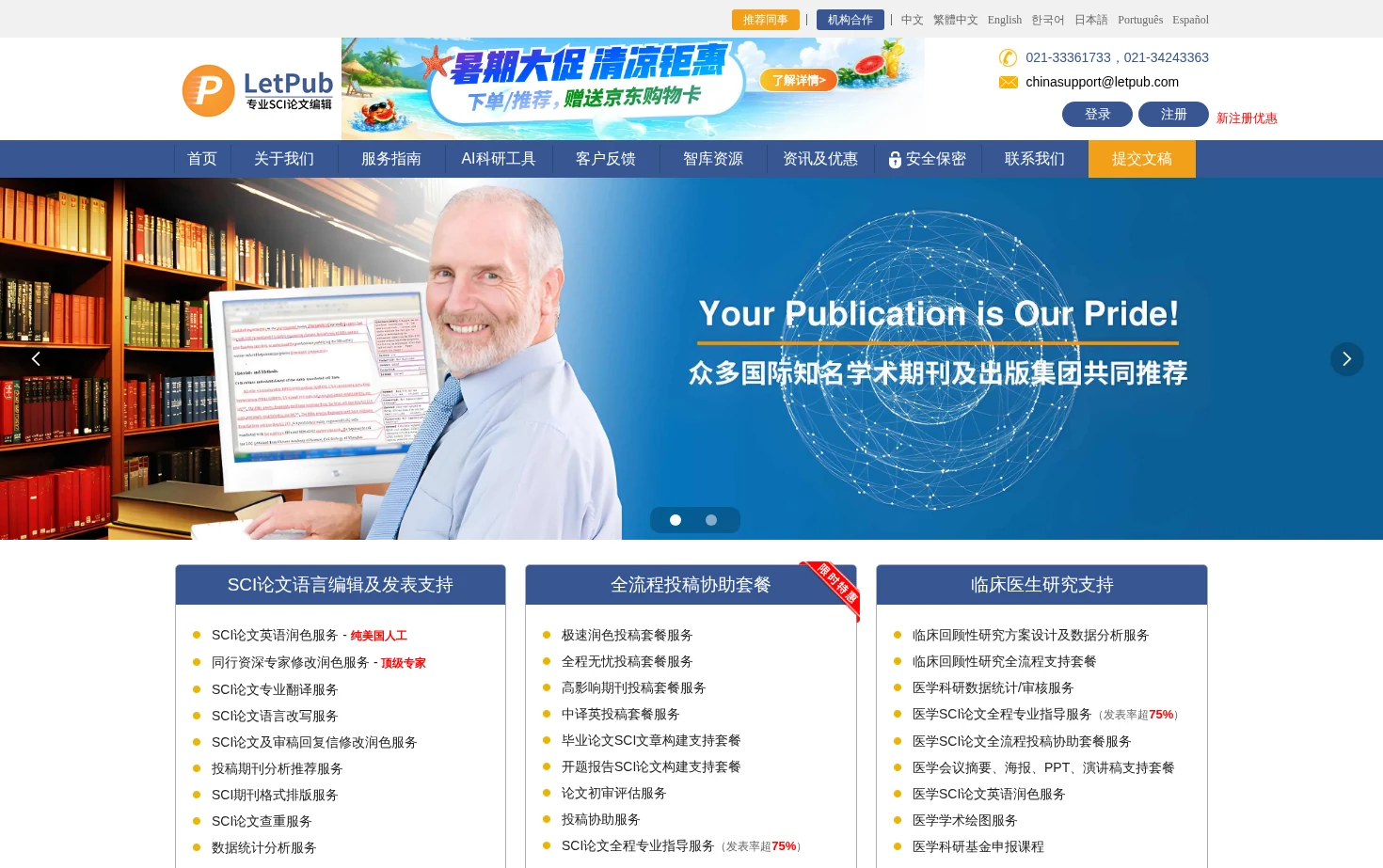Click the phone icon beside the phone numbers

[1008, 57]
